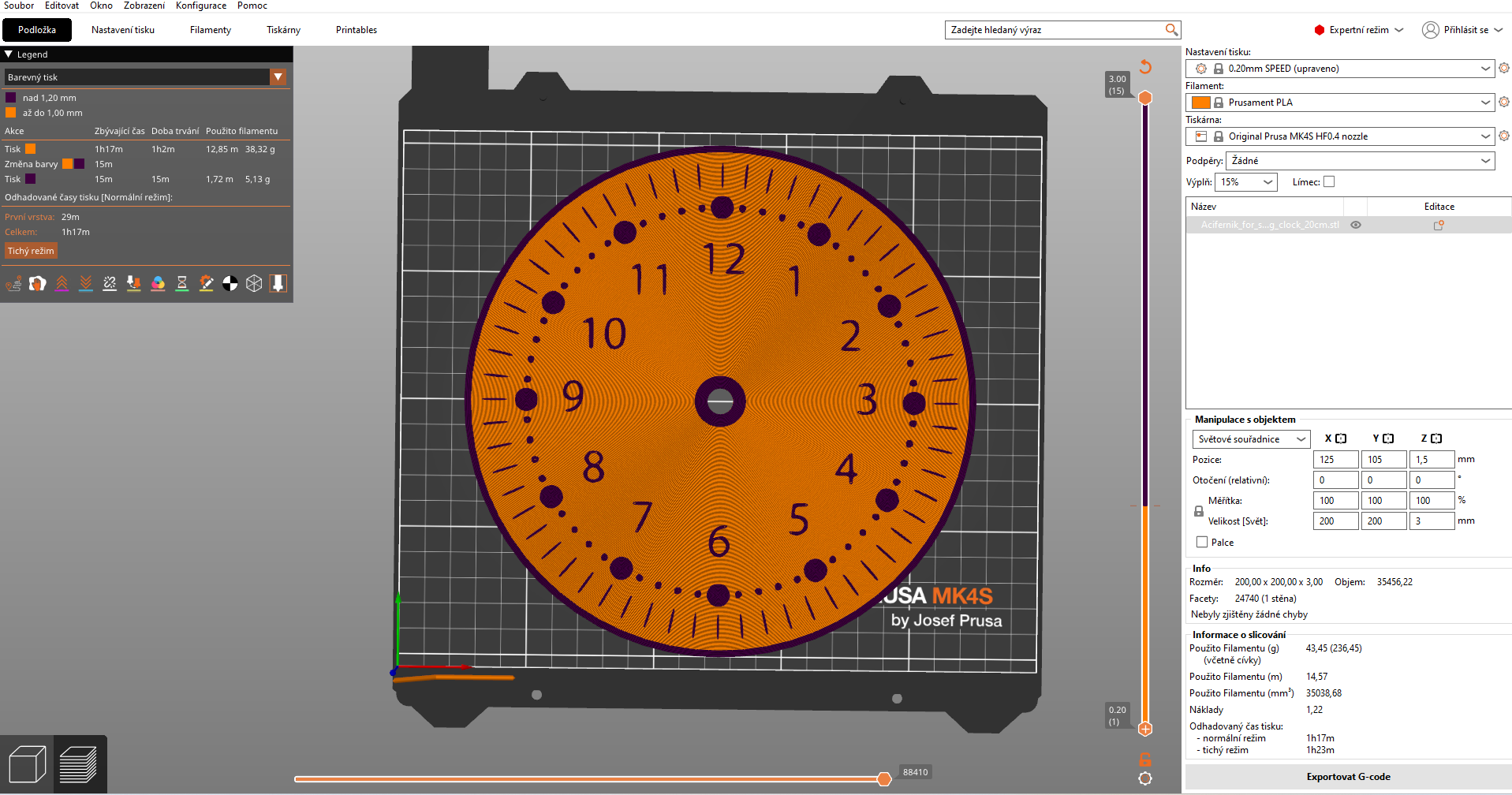Screen dimensions: 1512x795
Task: Toggle print pauses hourglass icon
Action: 182,284
